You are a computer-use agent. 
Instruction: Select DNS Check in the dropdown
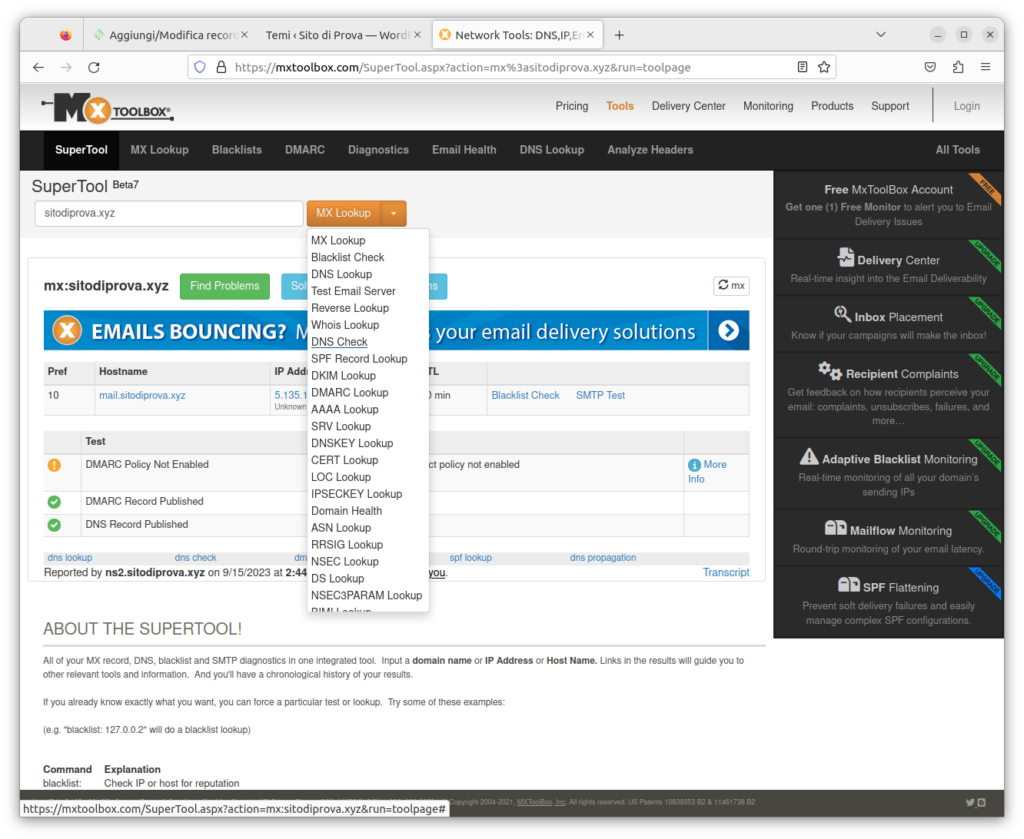(x=339, y=342)
